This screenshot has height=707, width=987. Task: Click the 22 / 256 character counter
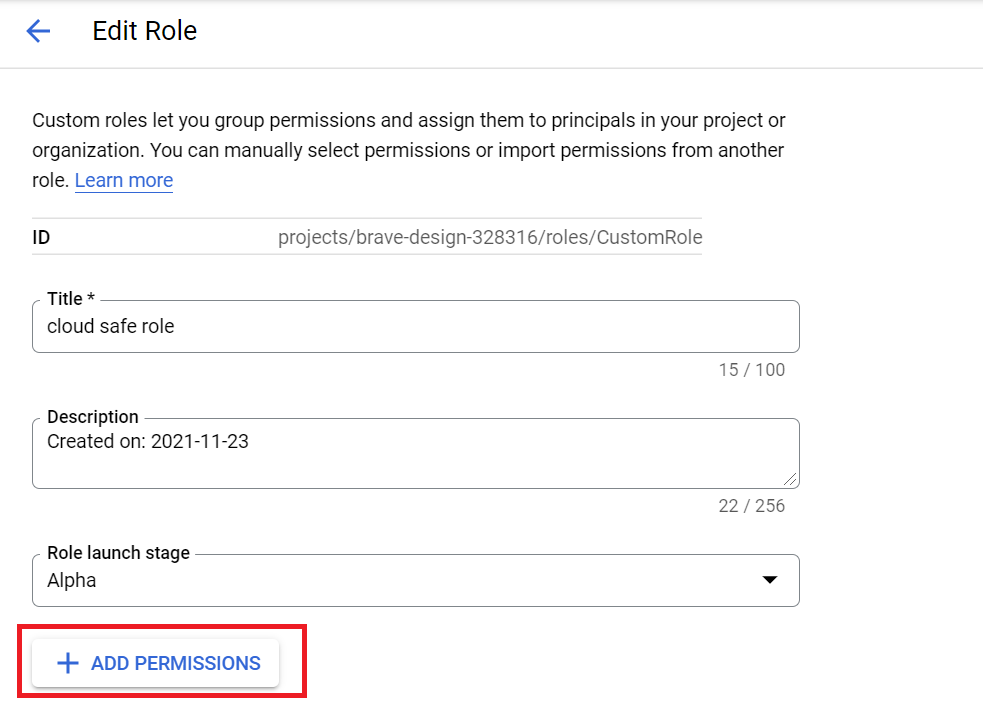752,506
